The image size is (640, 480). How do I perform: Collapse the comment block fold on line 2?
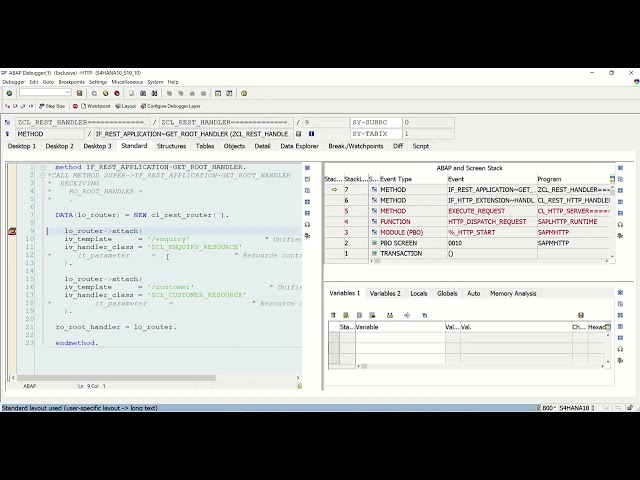pos(42,176)
